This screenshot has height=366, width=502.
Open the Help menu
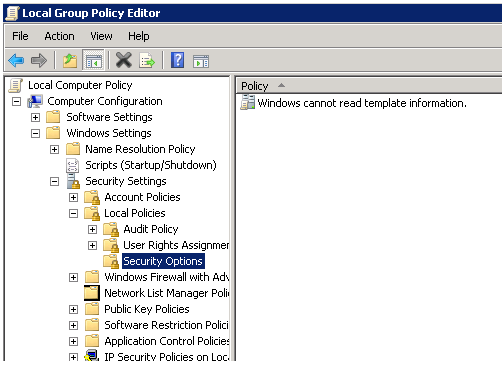pos(139,36)
